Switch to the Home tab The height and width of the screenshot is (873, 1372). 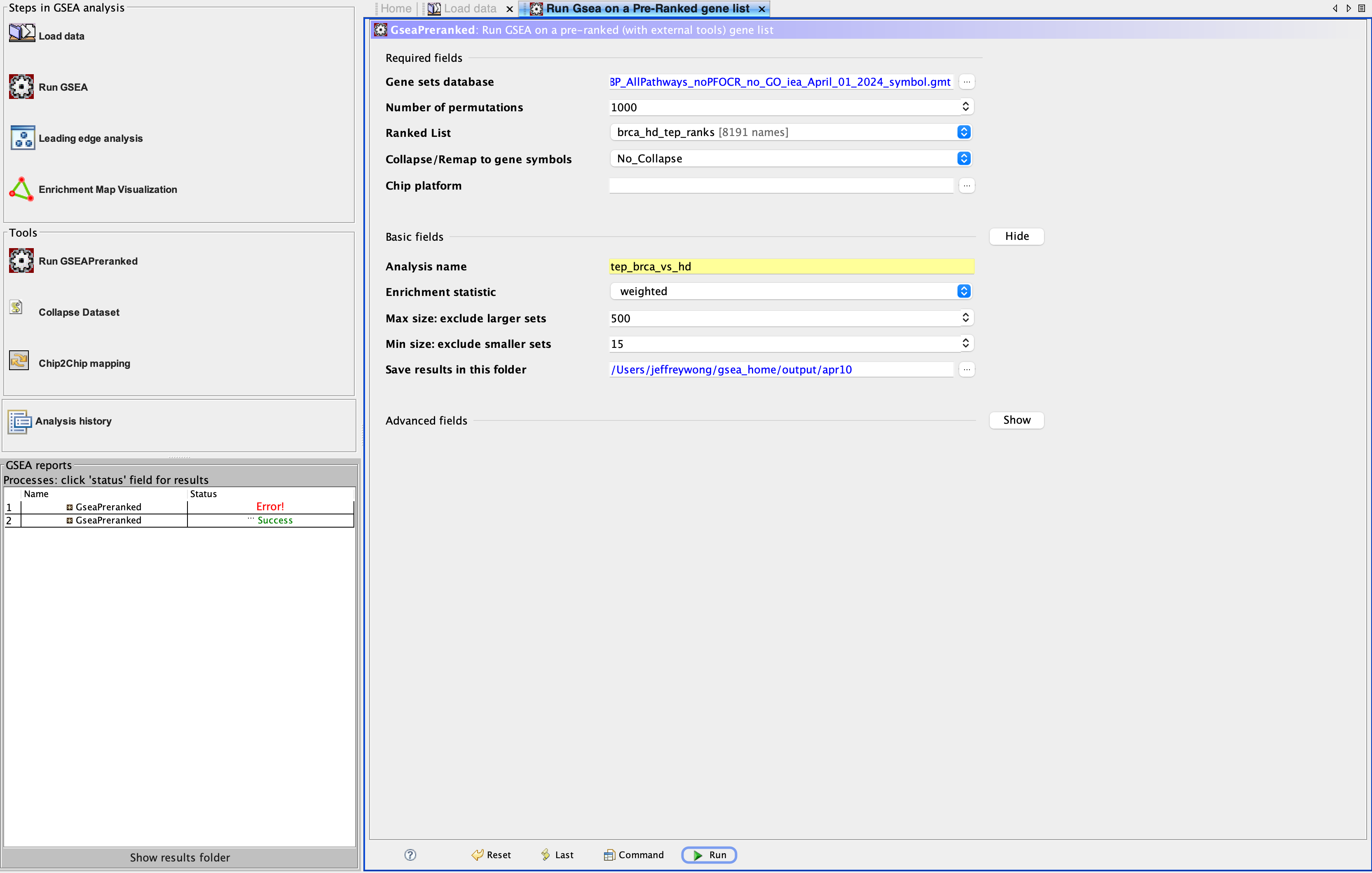click(x=396, y=9)
